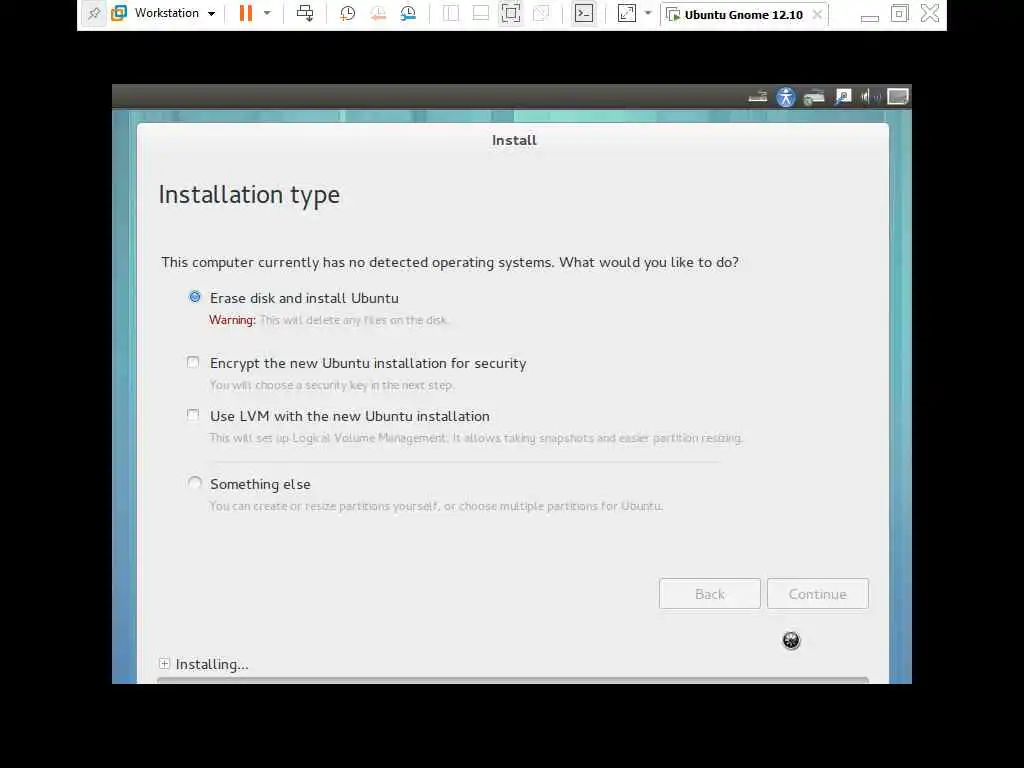Click the Unity mode icon
1024x768 pixels.
click(x=541, y=13)
